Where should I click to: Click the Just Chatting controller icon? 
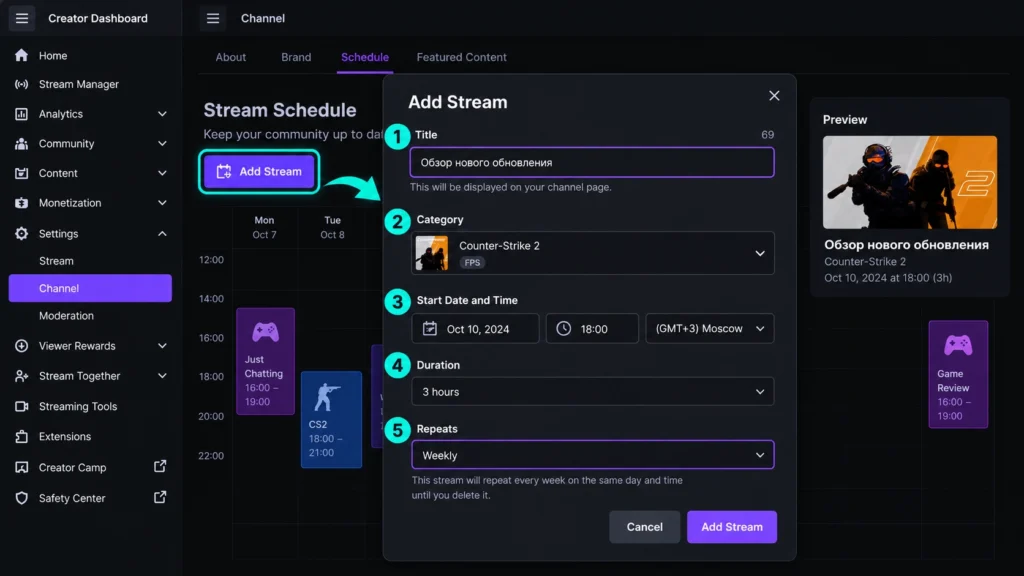click(x=265, y=332)
